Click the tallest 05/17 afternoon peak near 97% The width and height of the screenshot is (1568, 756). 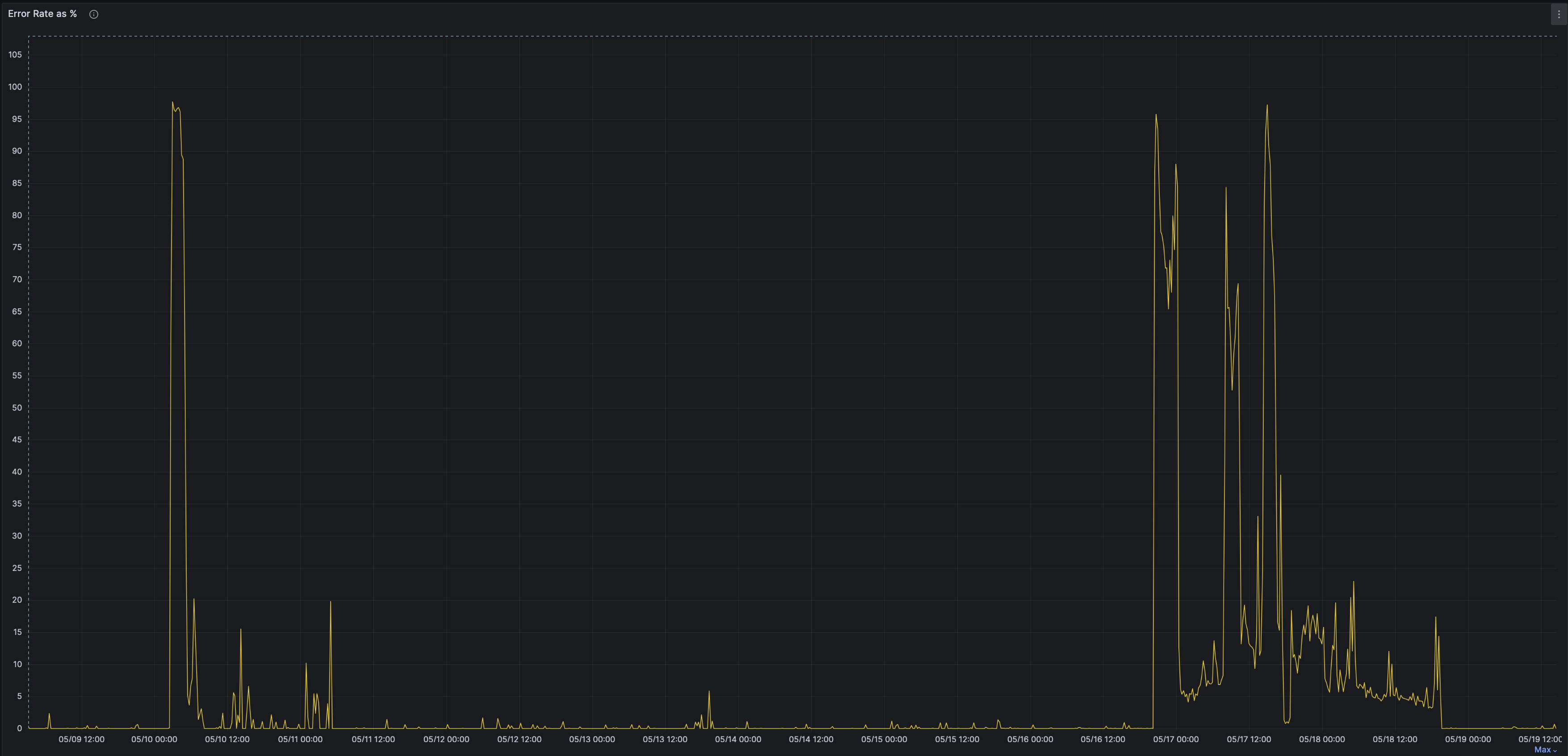[1267, 106]
